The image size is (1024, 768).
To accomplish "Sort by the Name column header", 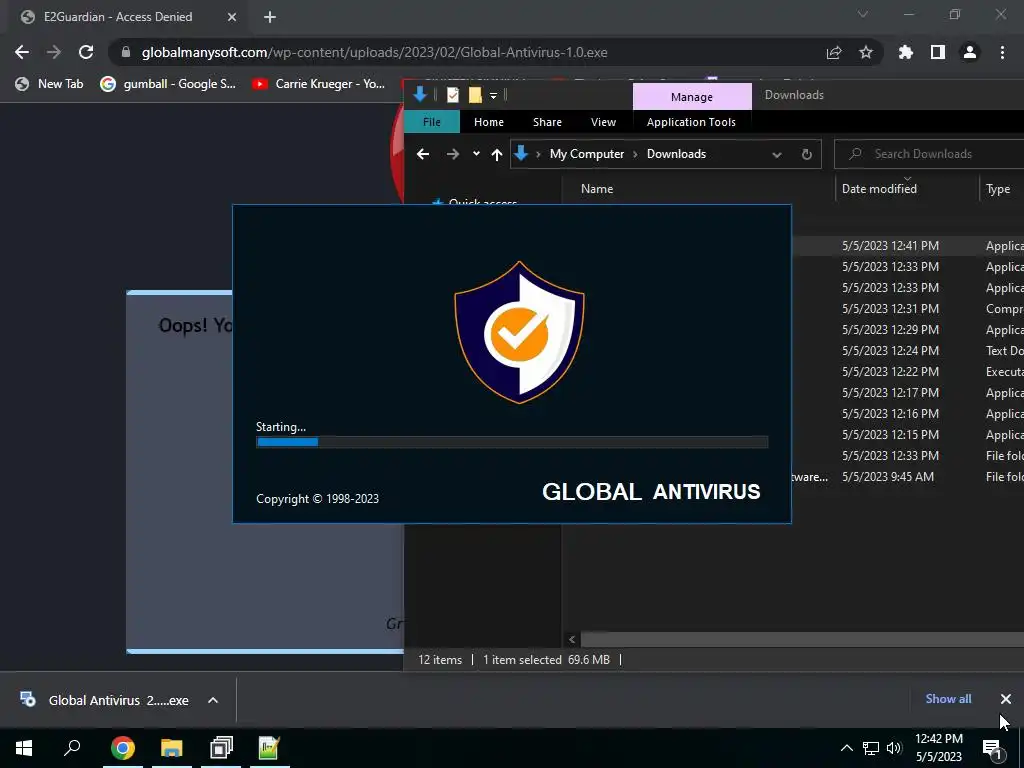I will click(x=597, y=189).
